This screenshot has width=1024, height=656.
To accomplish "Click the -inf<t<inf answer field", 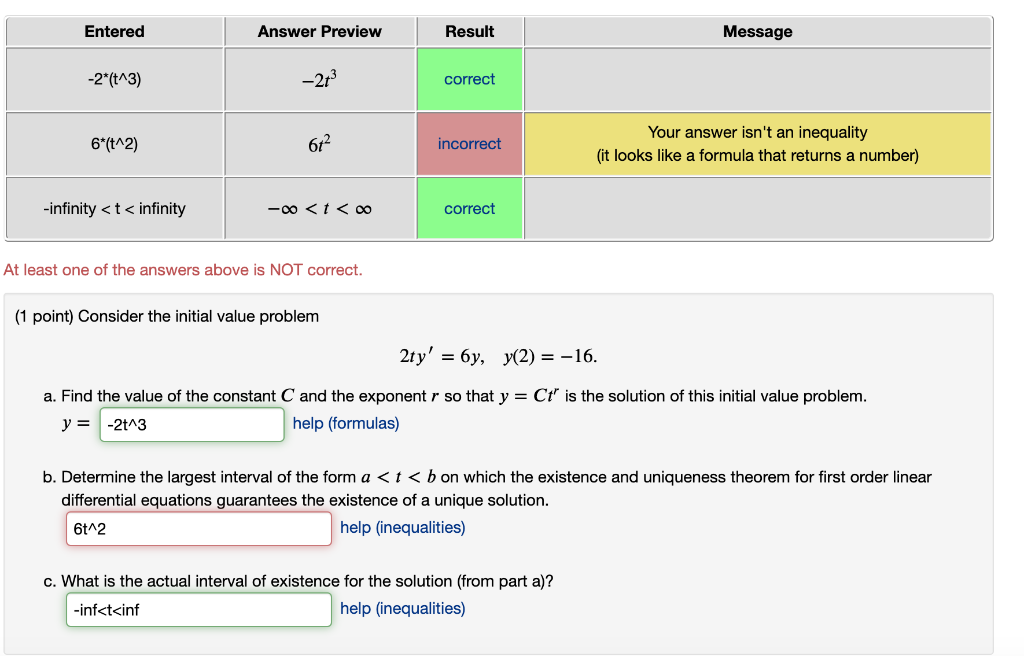I will [x=197, y=609].
